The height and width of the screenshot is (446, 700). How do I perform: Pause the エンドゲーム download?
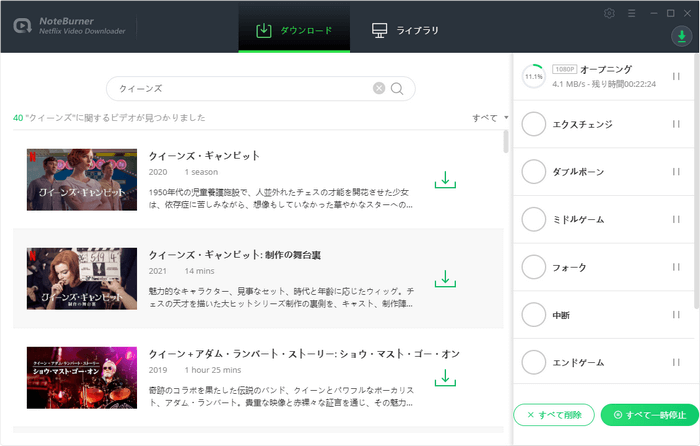click(676, 362)
